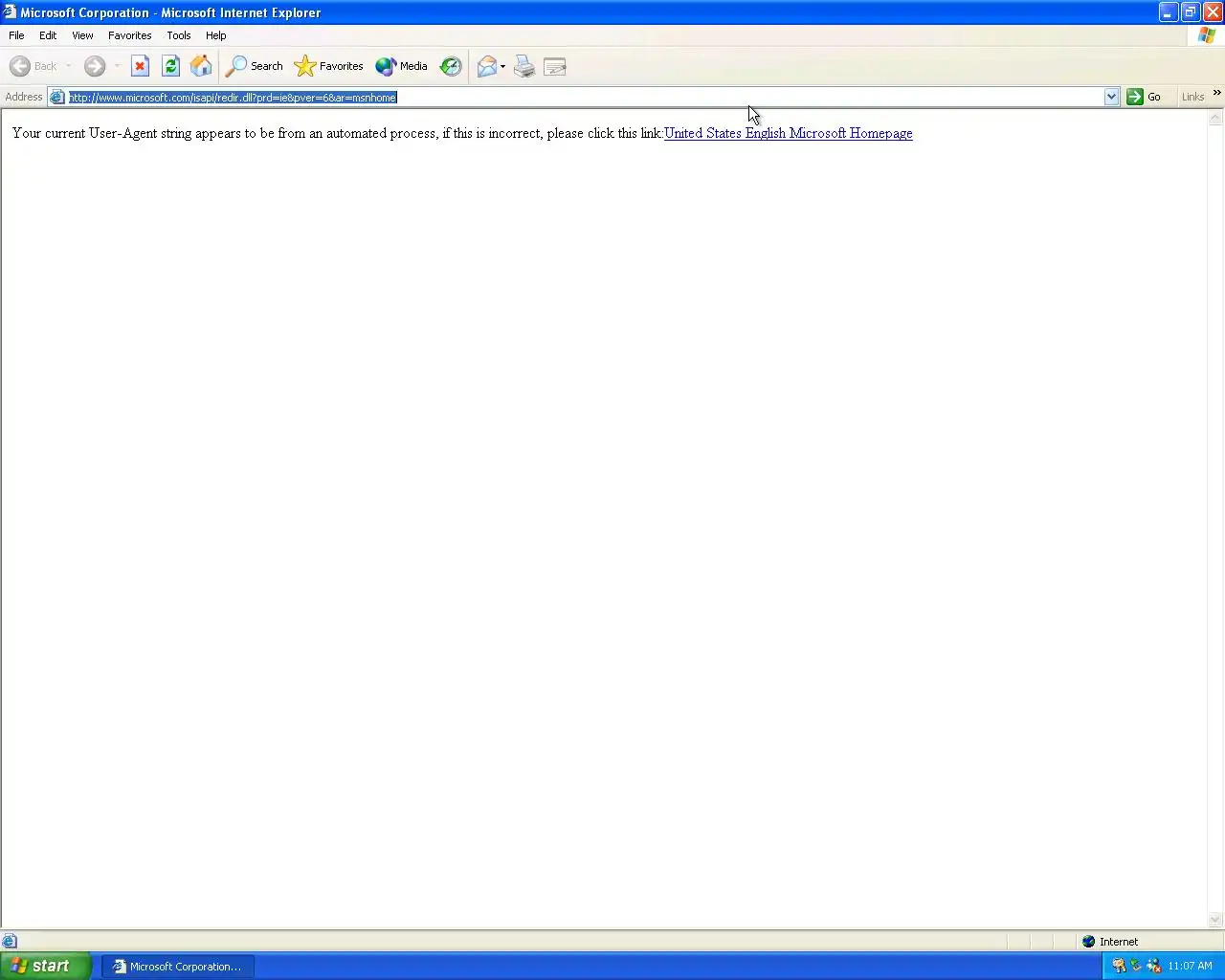
Task: Open the Favorites menu
Action: tap(130, 35)
